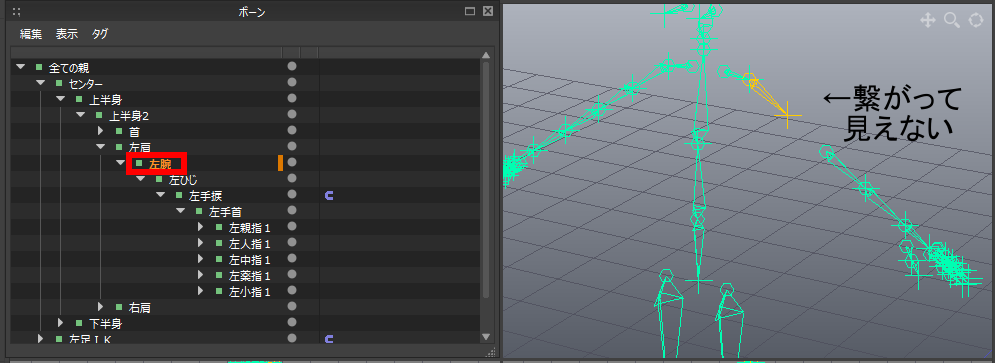Collapse the 左手首 bone node
995x363 pixels.
(180, 211)
